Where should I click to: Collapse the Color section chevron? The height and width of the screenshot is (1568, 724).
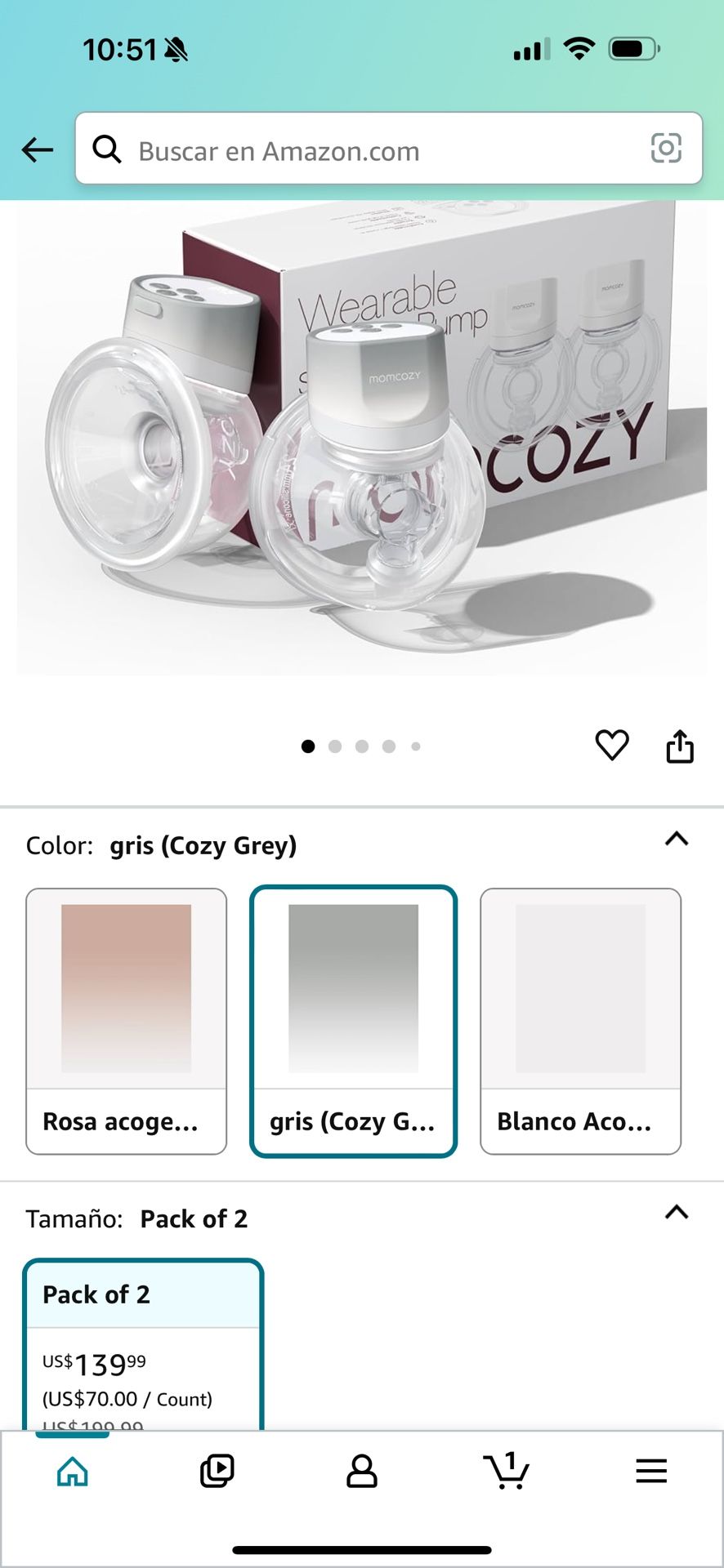coord(677,840)
